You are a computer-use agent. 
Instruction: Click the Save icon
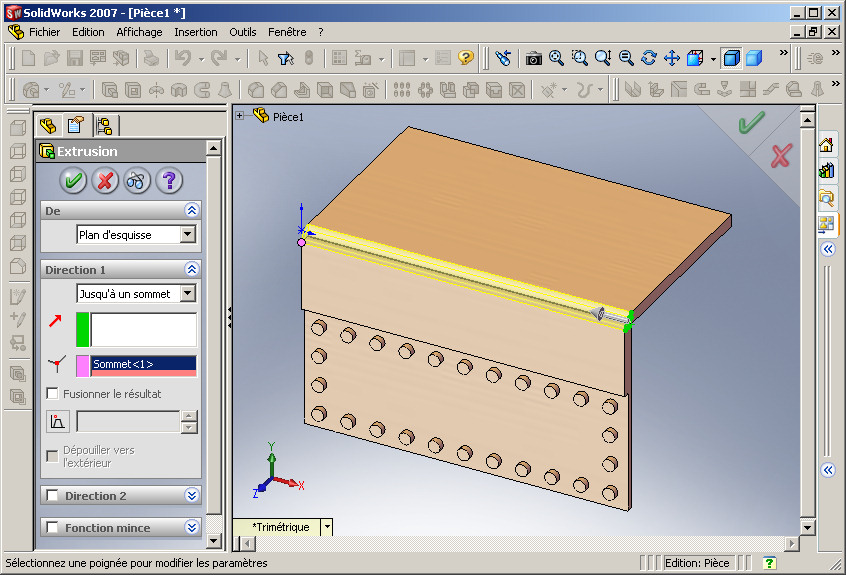[x=74, y=58]
